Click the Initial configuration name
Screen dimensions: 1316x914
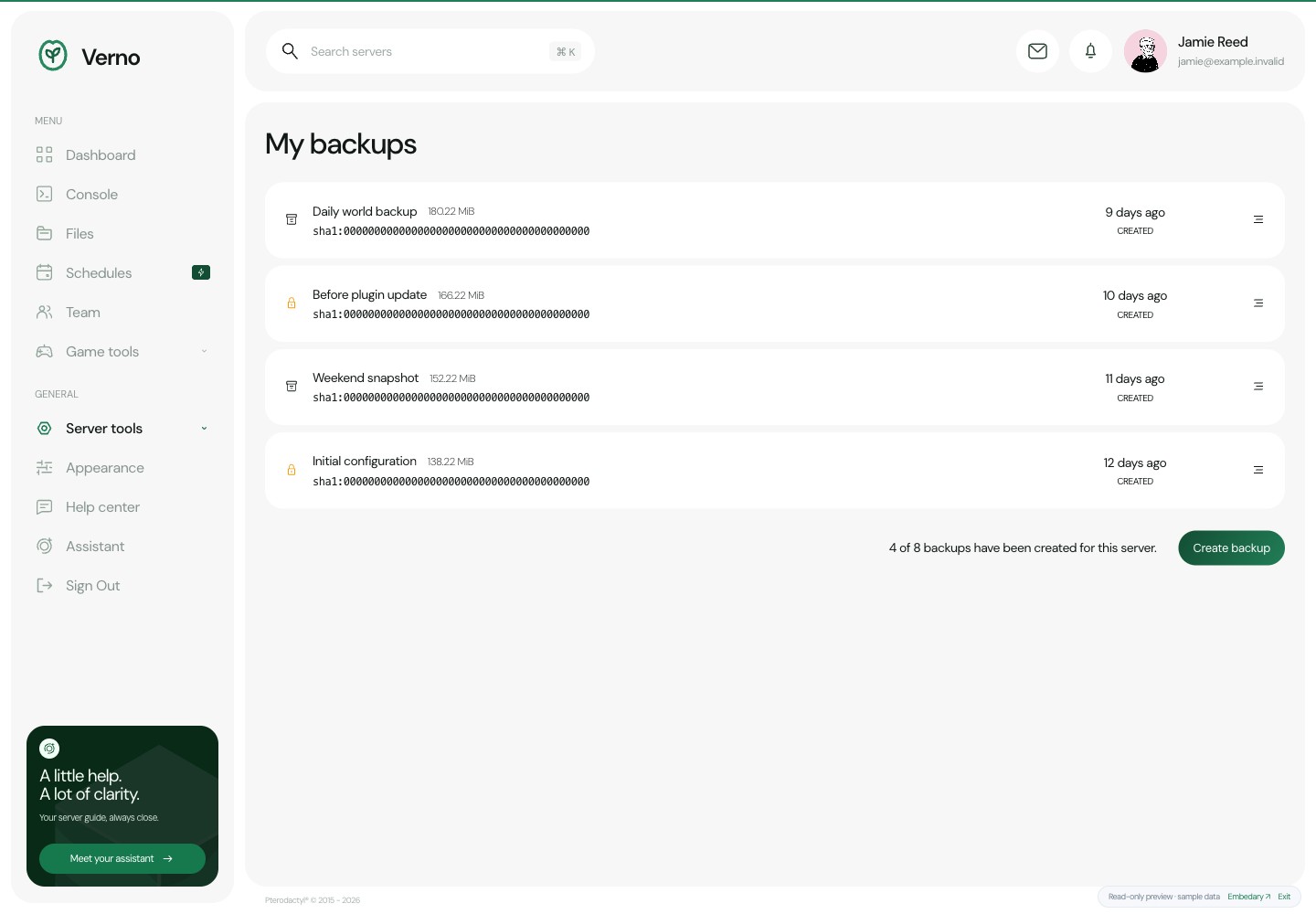(x=365, y=461)
